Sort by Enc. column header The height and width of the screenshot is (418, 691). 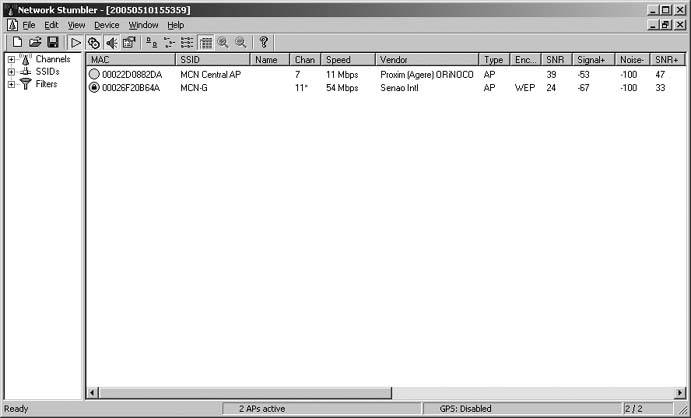526,59
